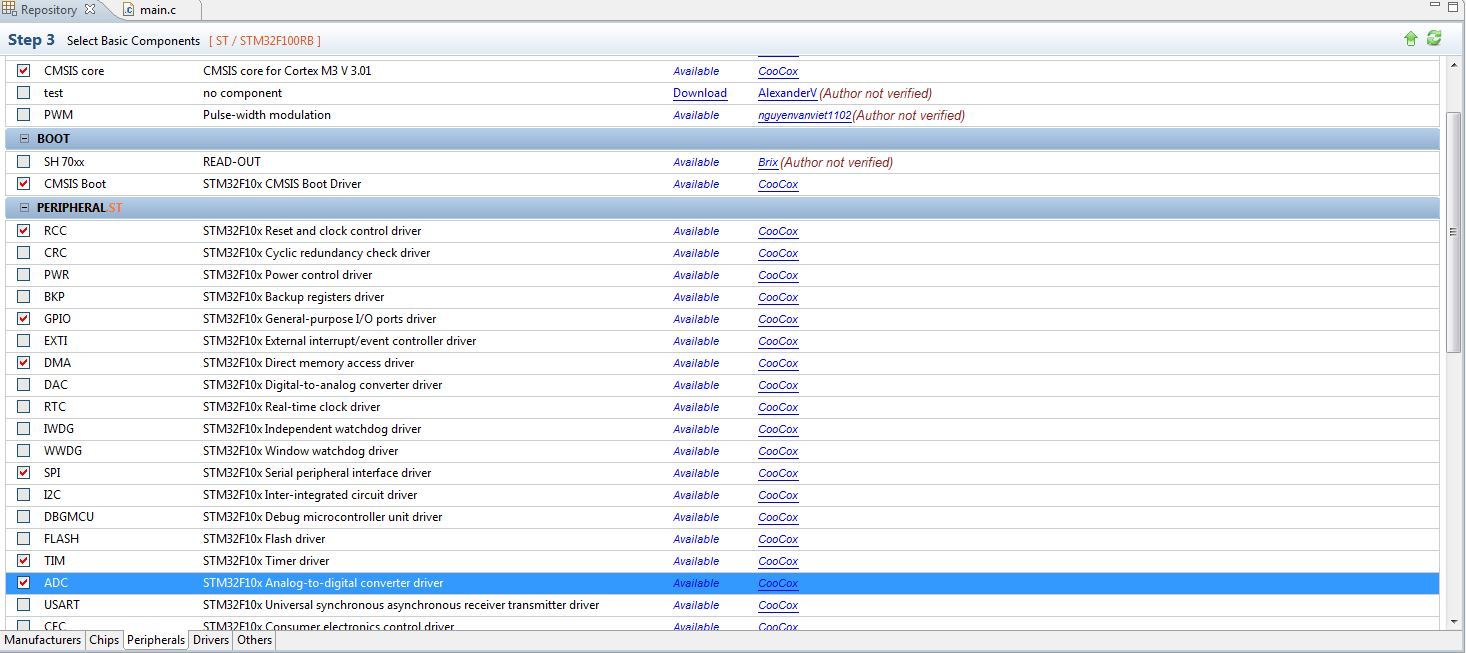Enable the EXTI driver checkbox
This screenshot has width=1466, height=653.
[24, 341]
